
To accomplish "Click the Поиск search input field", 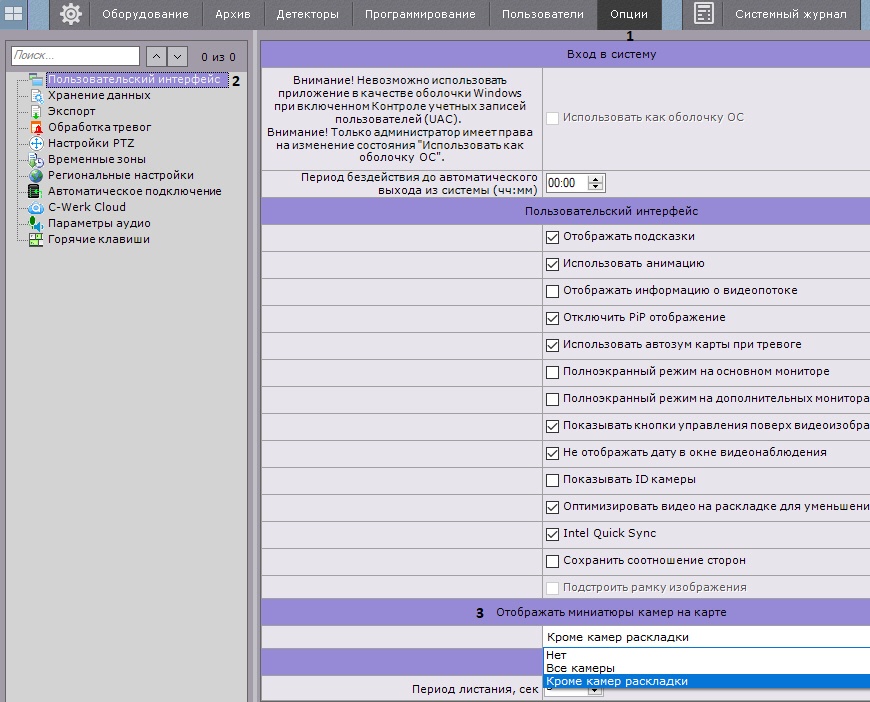I will (75, 57).
